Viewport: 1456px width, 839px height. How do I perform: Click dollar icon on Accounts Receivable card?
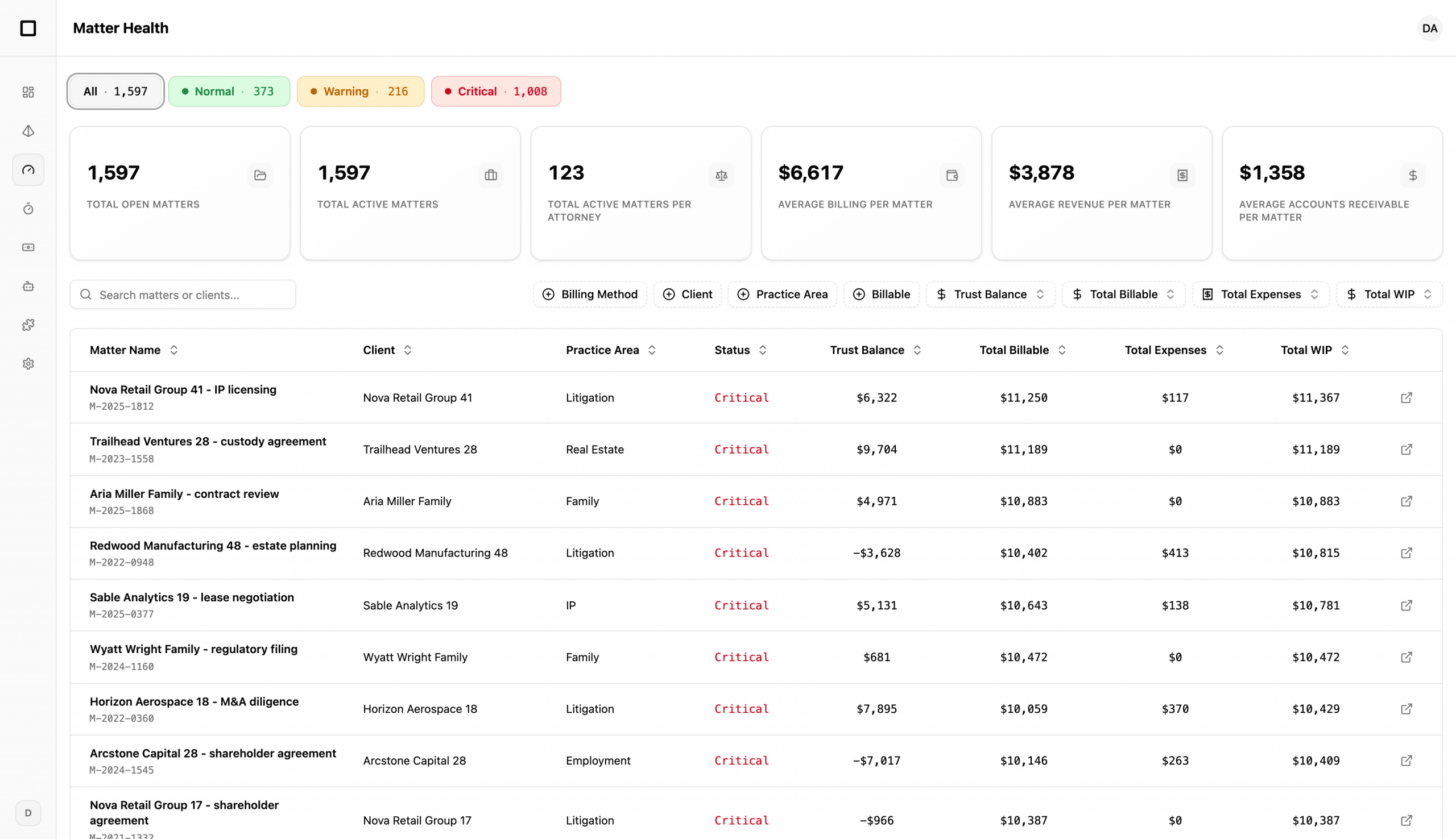tap(1413, 175)
